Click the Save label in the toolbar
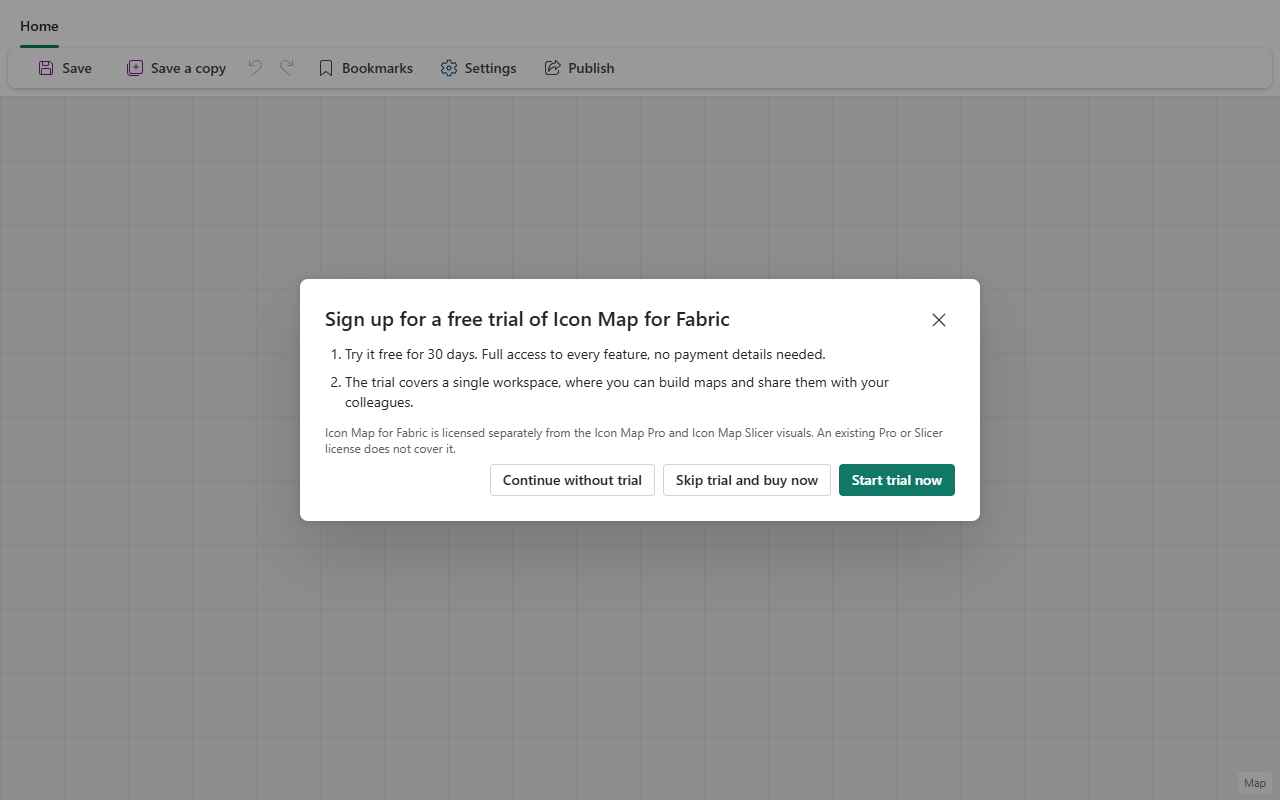Image resolution: width=1280 pixels, height=800 pixels. 77,68
